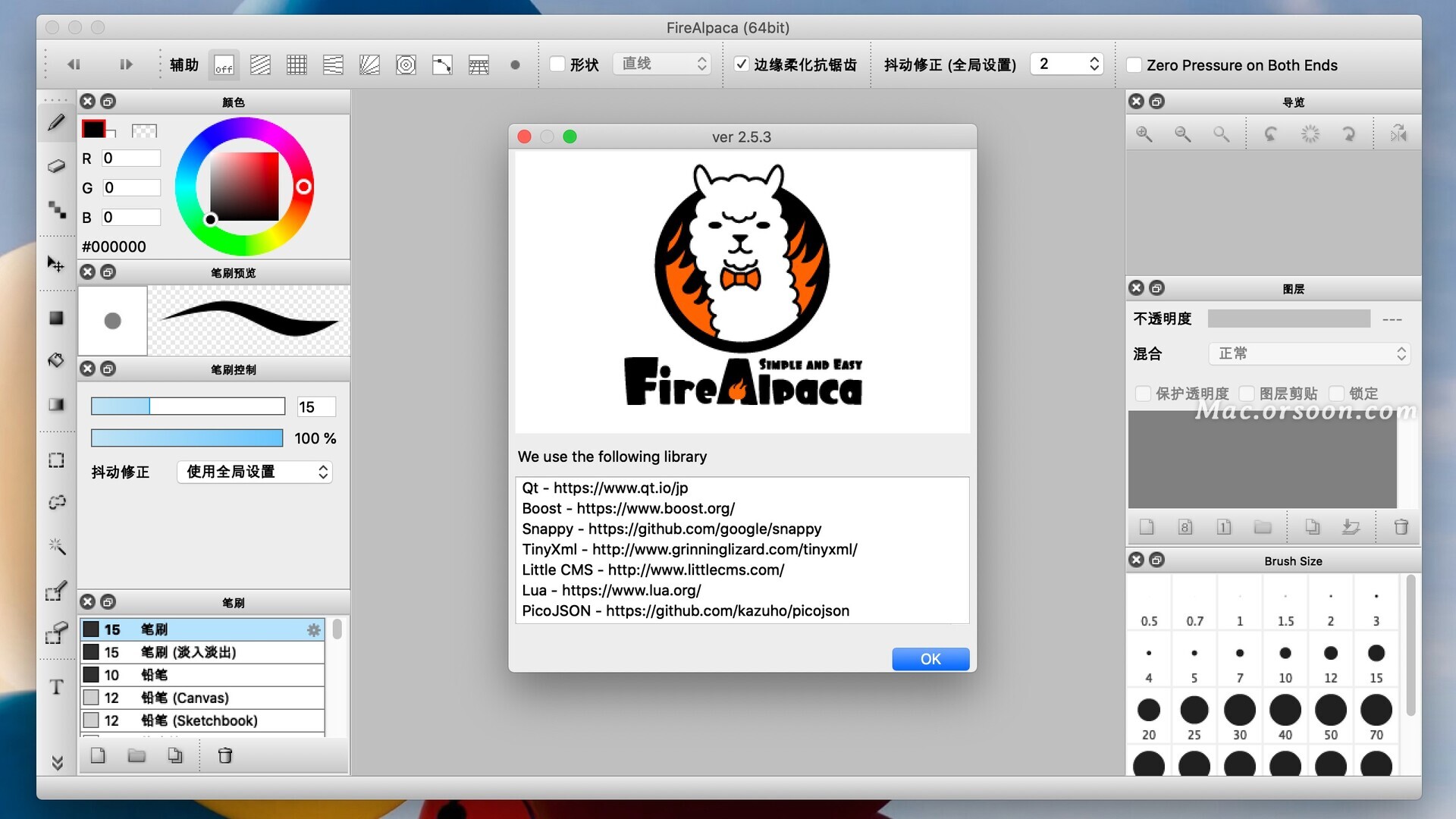Select the Eraser tool
This screenshot has height=819, width=1456.
tap(56, 166)
